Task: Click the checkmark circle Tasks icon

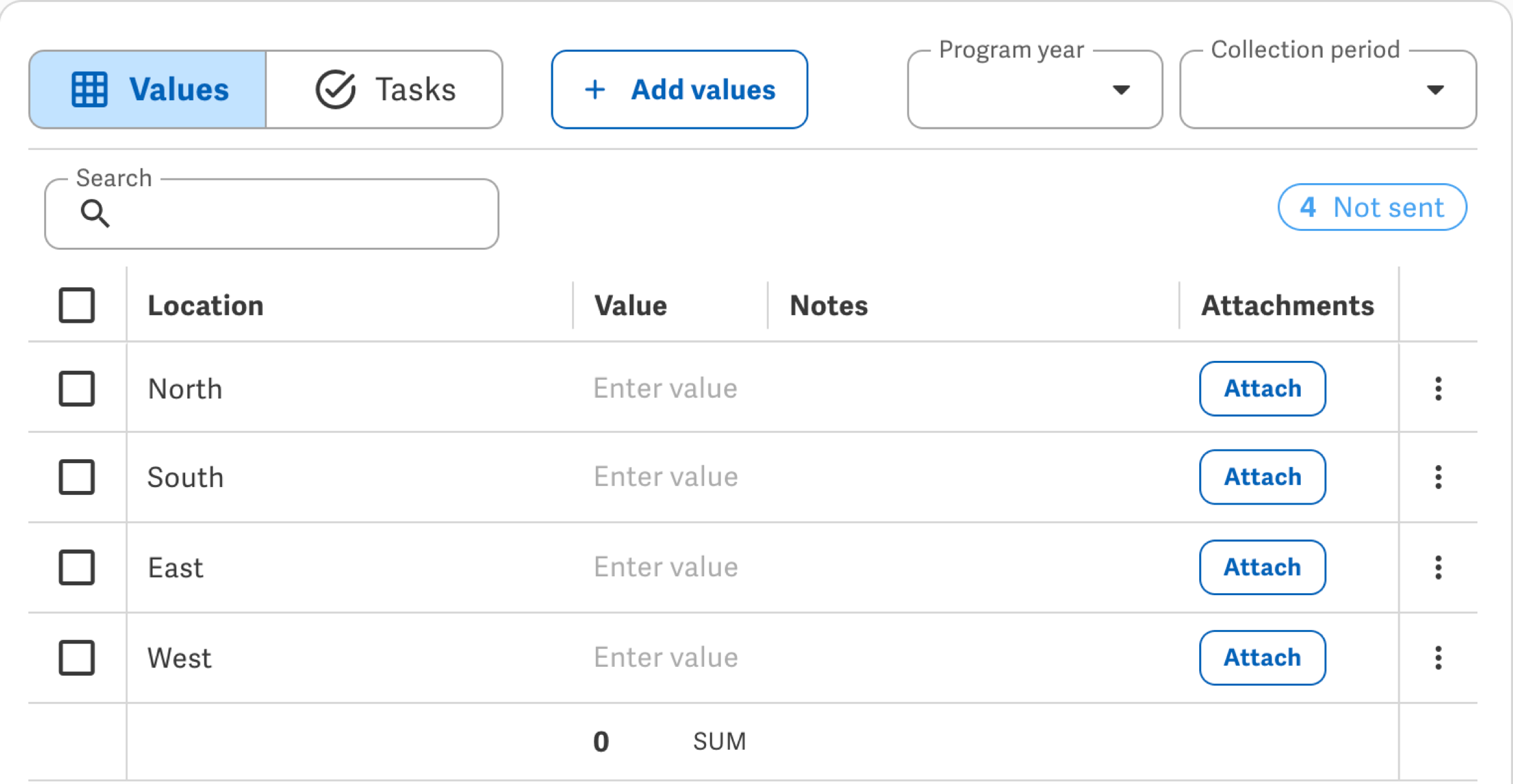Action: [335, 89]
